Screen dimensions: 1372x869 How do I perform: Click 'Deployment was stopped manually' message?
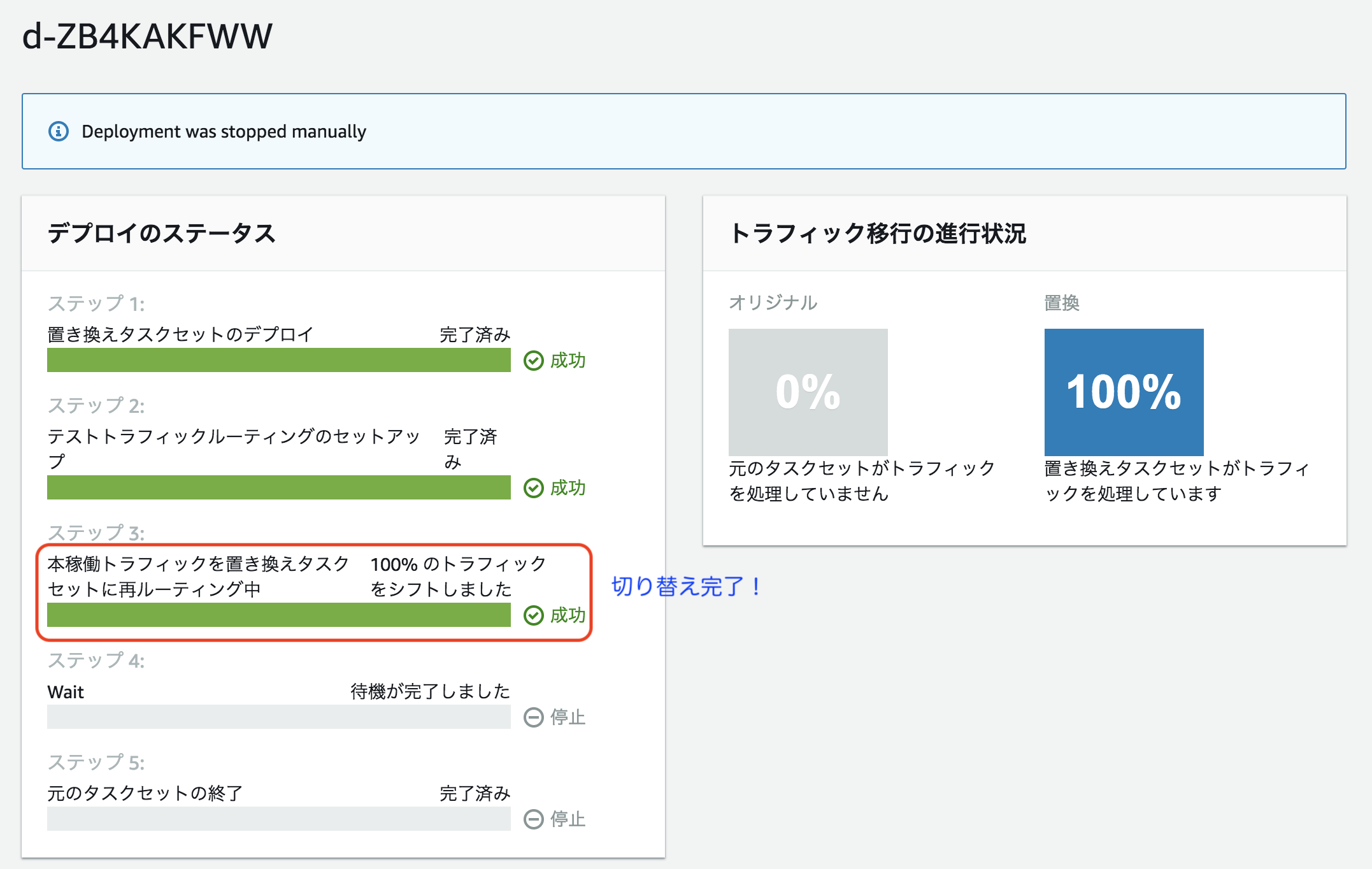[224, 132]
